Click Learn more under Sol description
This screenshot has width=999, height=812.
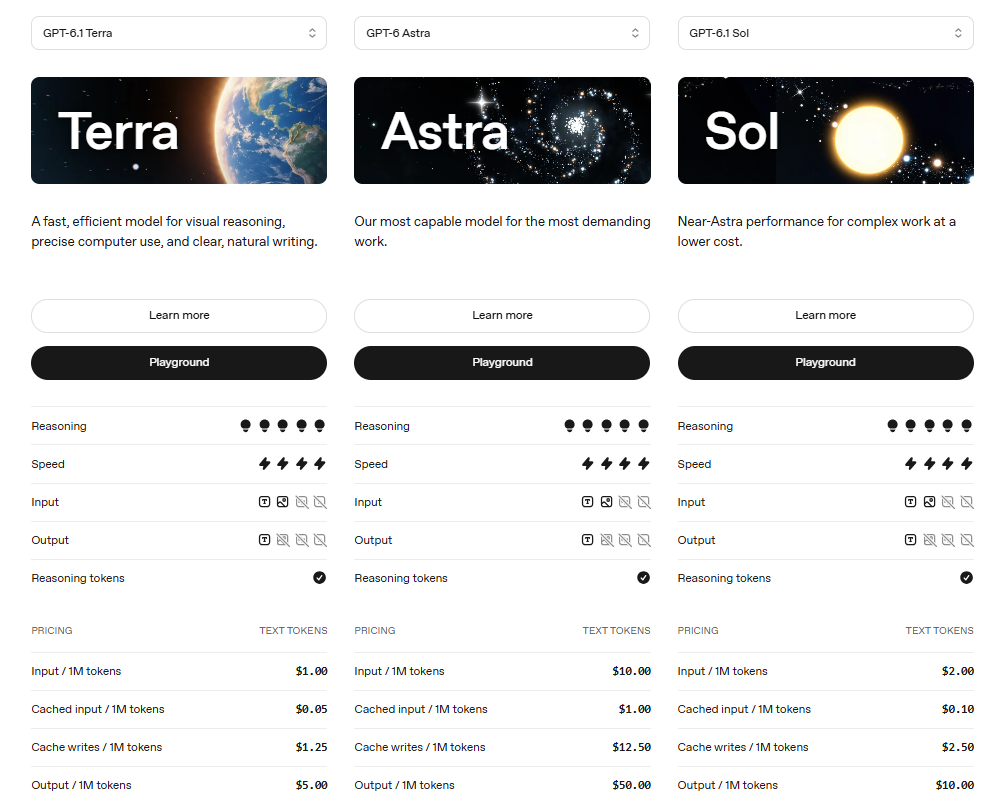coord(826,315)
